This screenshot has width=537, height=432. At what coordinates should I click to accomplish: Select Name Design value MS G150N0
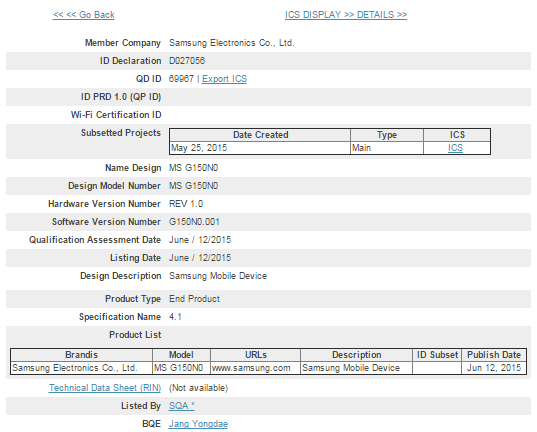193,168
